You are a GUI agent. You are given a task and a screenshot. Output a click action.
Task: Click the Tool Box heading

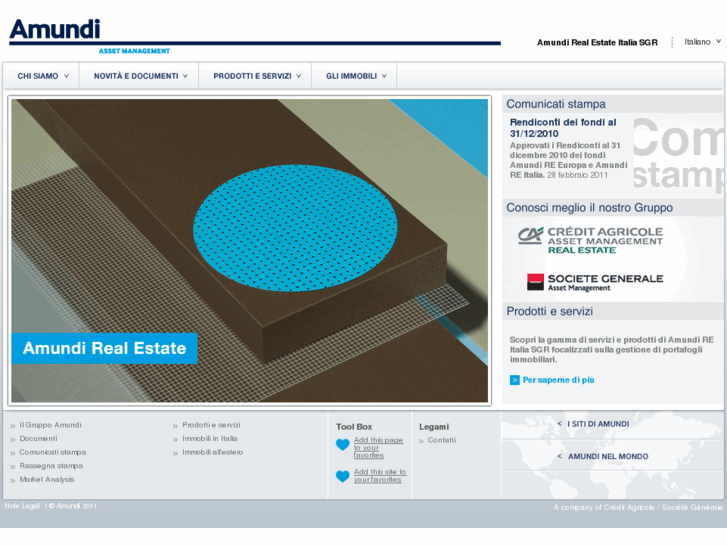pyautogui.click(x=354, y=427)
